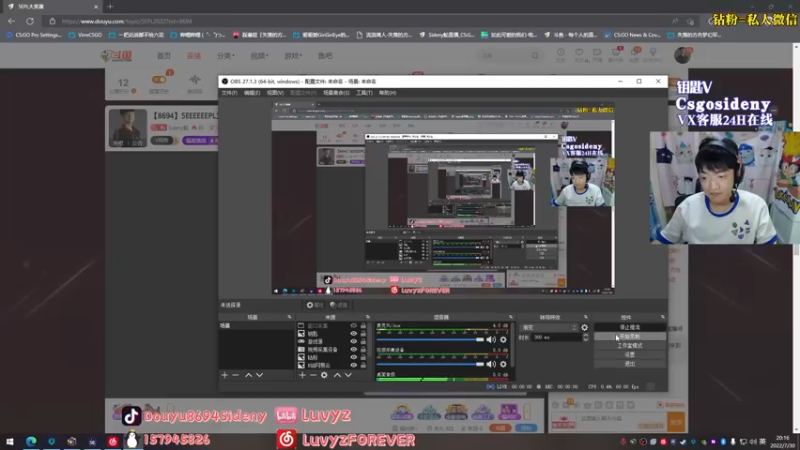Open the Windows Start menu
This screenshot has height=450, width=800.
tap(10, 441)
